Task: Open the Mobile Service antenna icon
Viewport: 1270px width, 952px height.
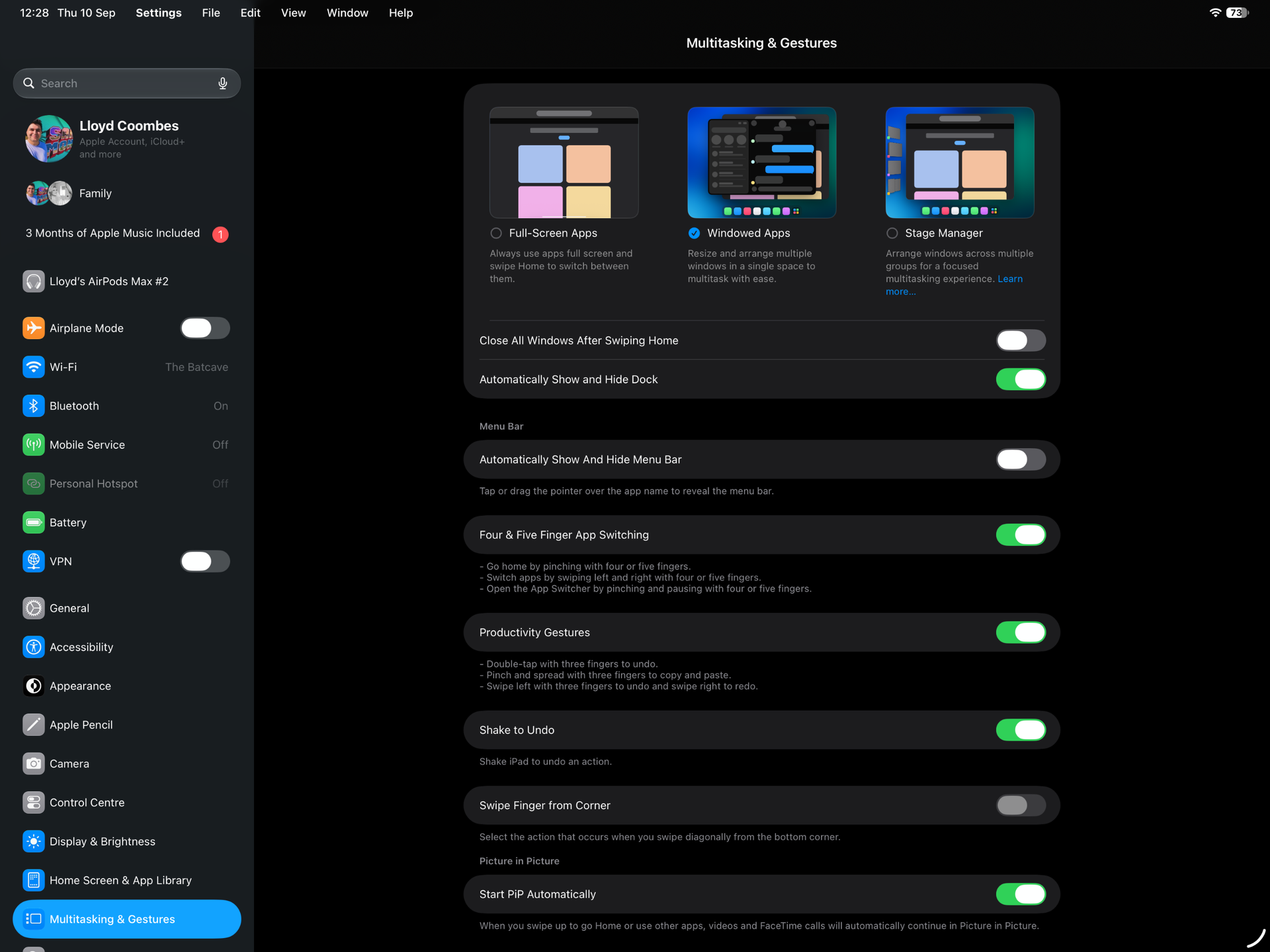Action: point(34,445)
